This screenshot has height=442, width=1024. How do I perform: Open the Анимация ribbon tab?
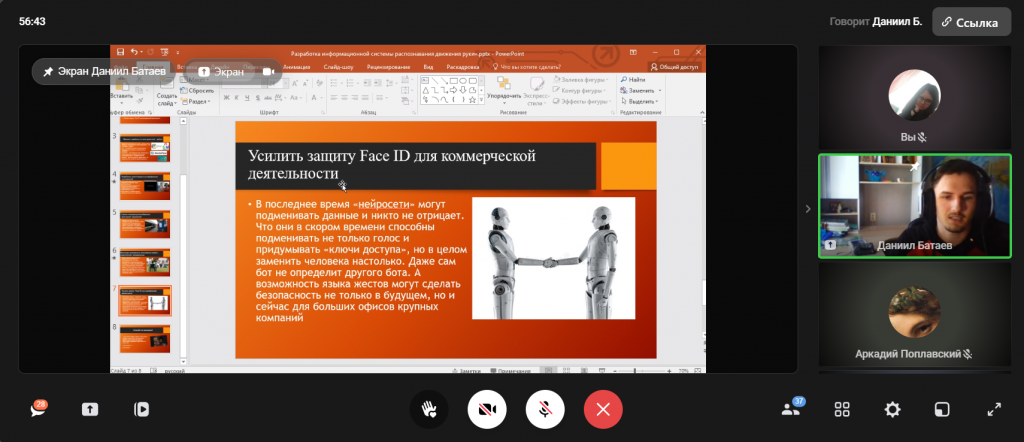[296, 67]
